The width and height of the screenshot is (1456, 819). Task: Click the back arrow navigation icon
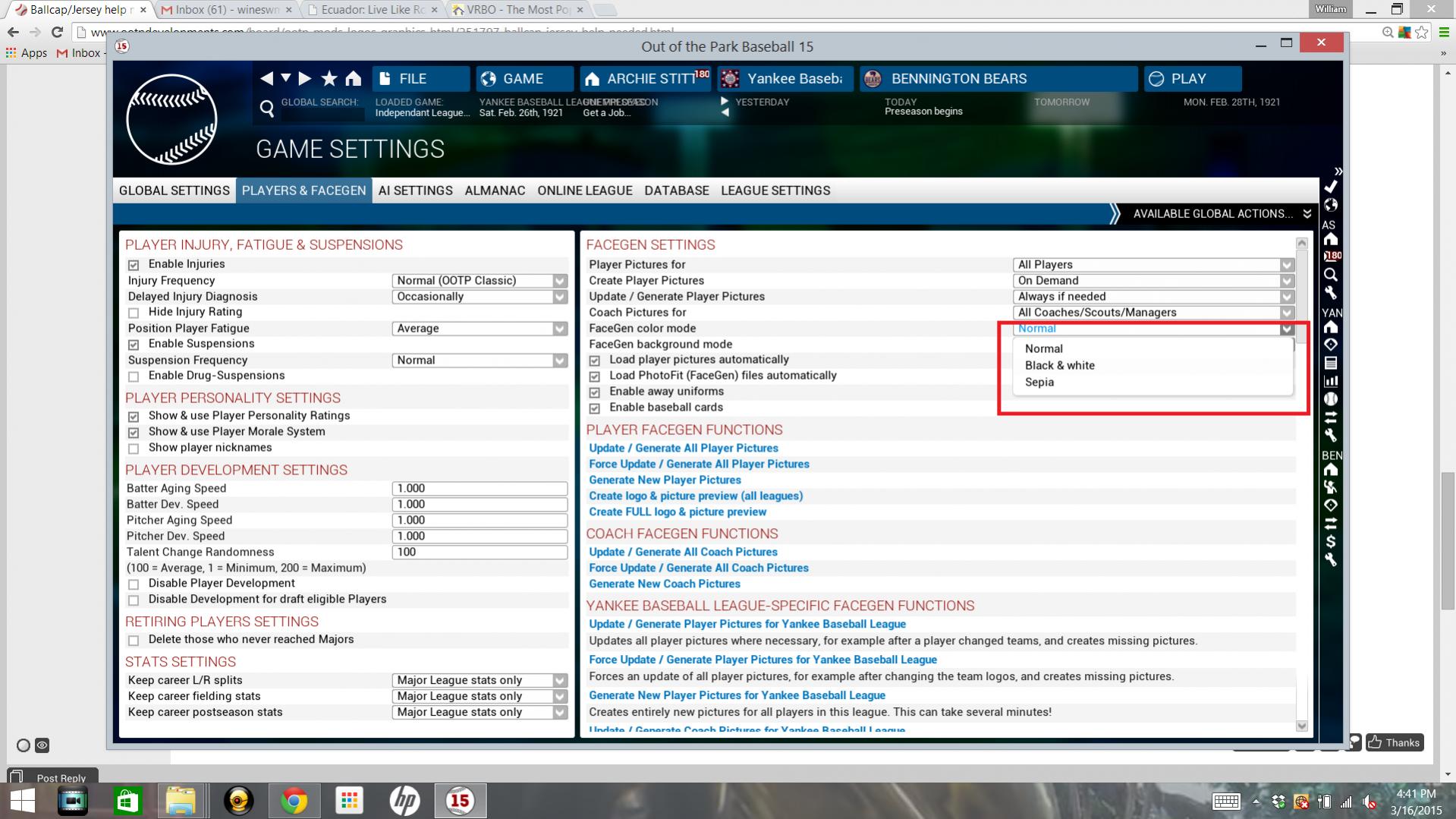coord(266,79)
